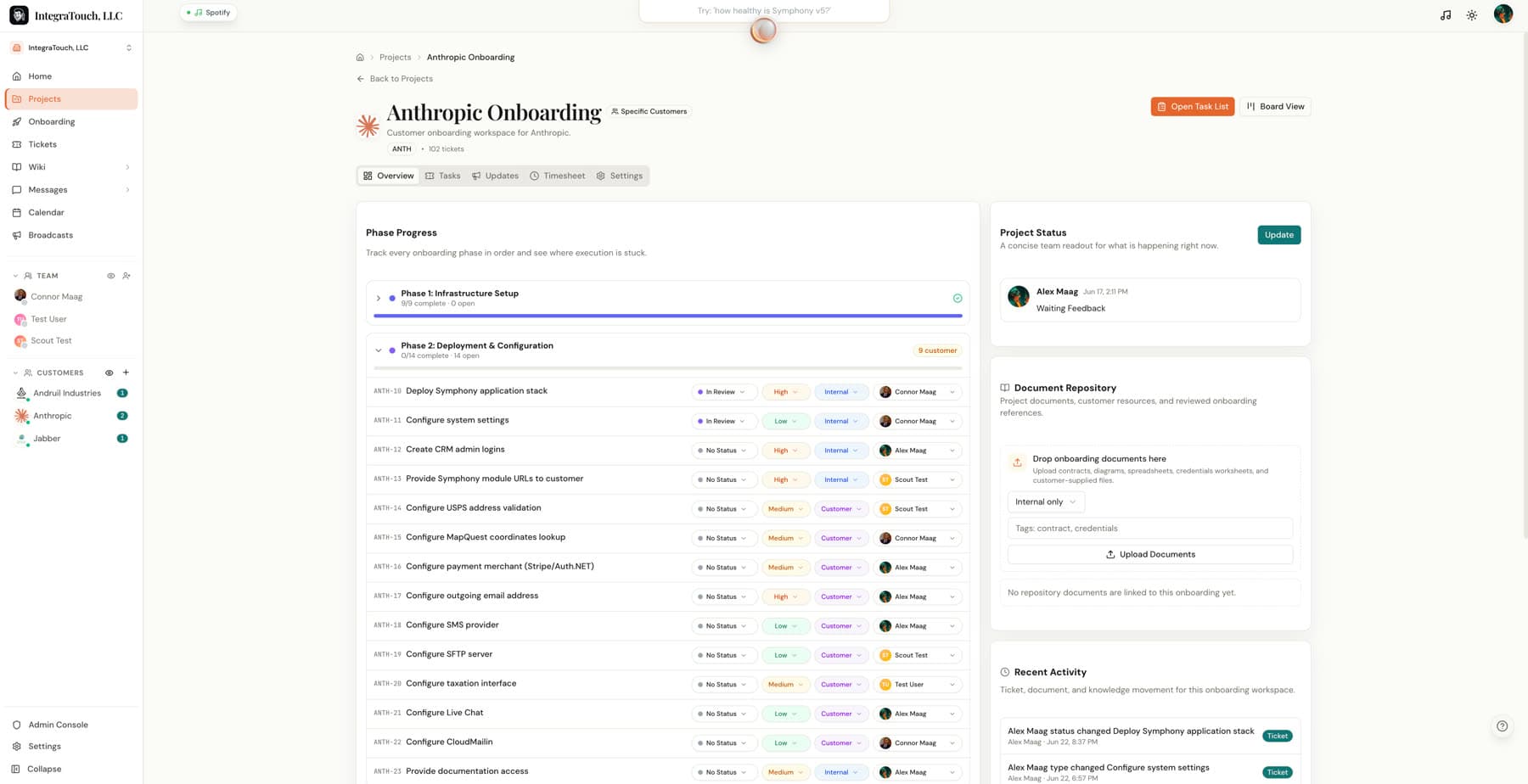Open Medium priority dropdown for Configure USPS address validation
The width and height of the screenshot is (1528, 784).
point(785,509)
